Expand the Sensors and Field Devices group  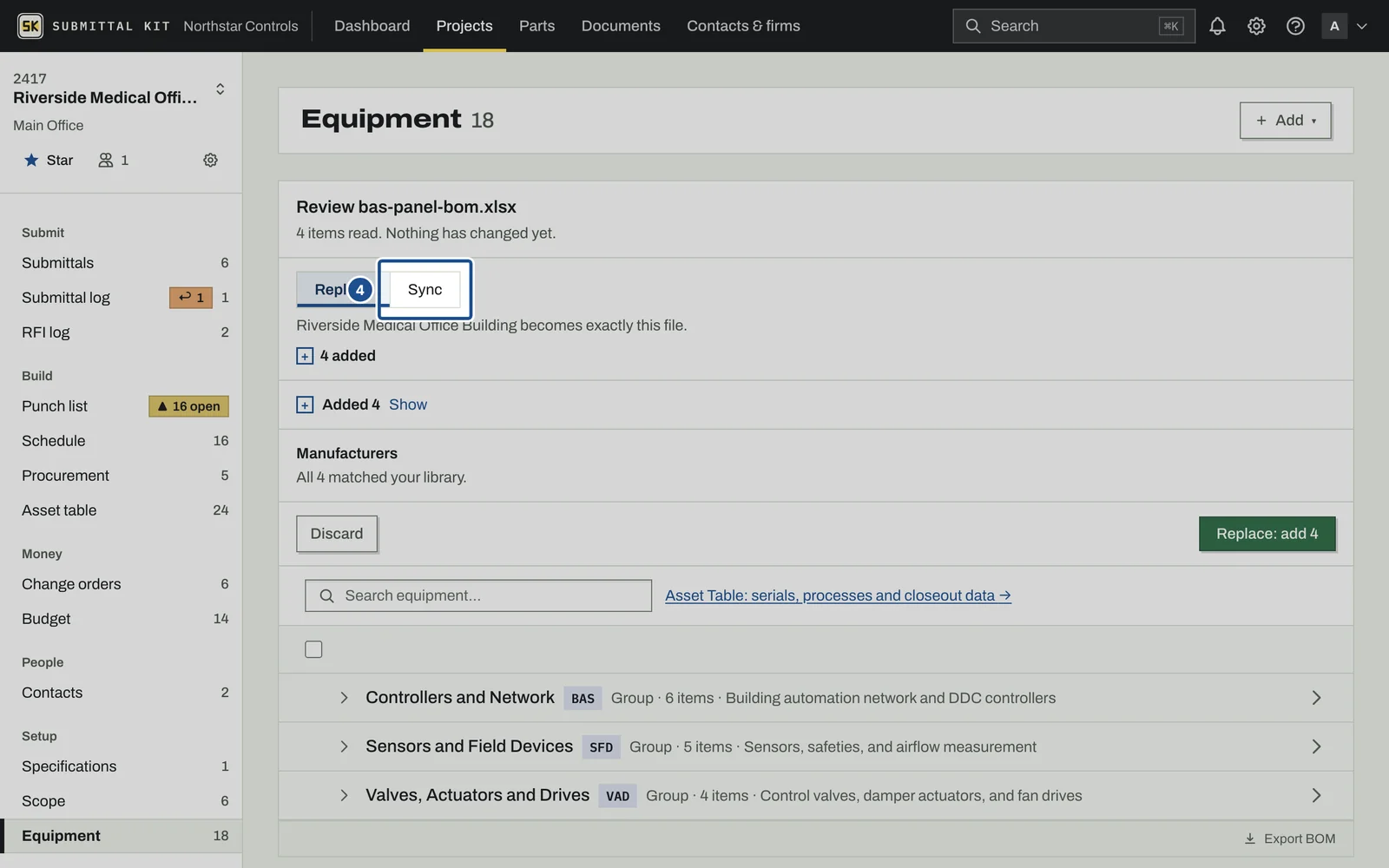pos(344,746)
